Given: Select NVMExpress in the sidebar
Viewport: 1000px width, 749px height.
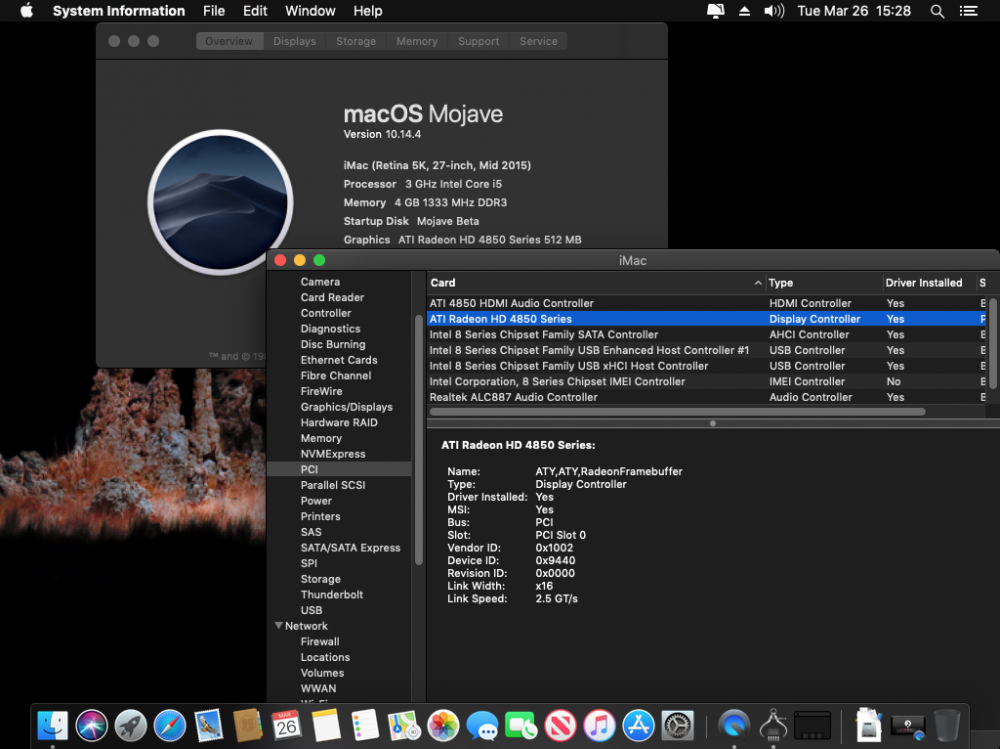Looking at the screenshot, I should tap(333, 454).
